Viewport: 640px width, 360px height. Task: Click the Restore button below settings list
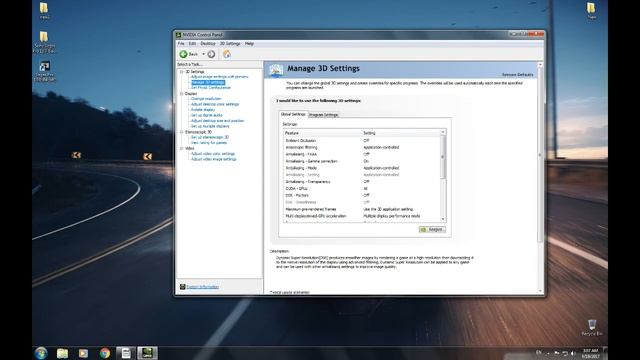(x=432, y=230)
